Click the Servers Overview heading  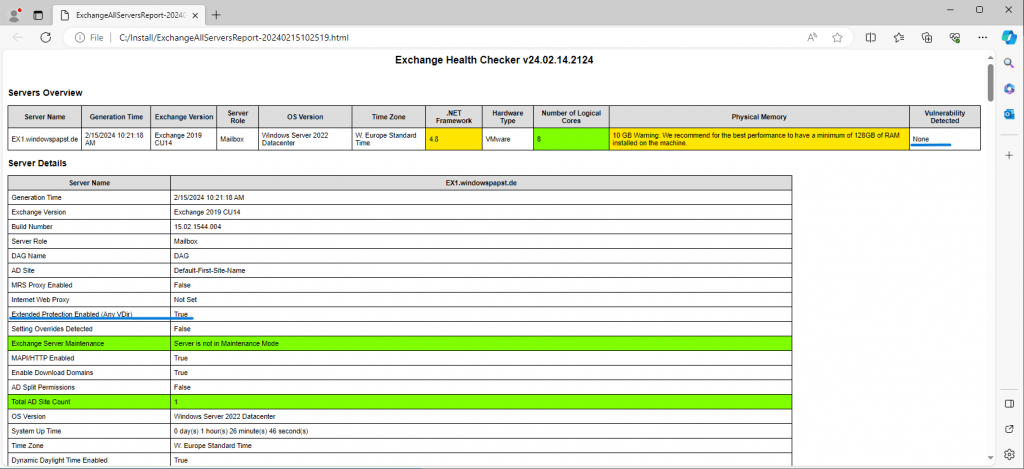click(x=45, y=93)
